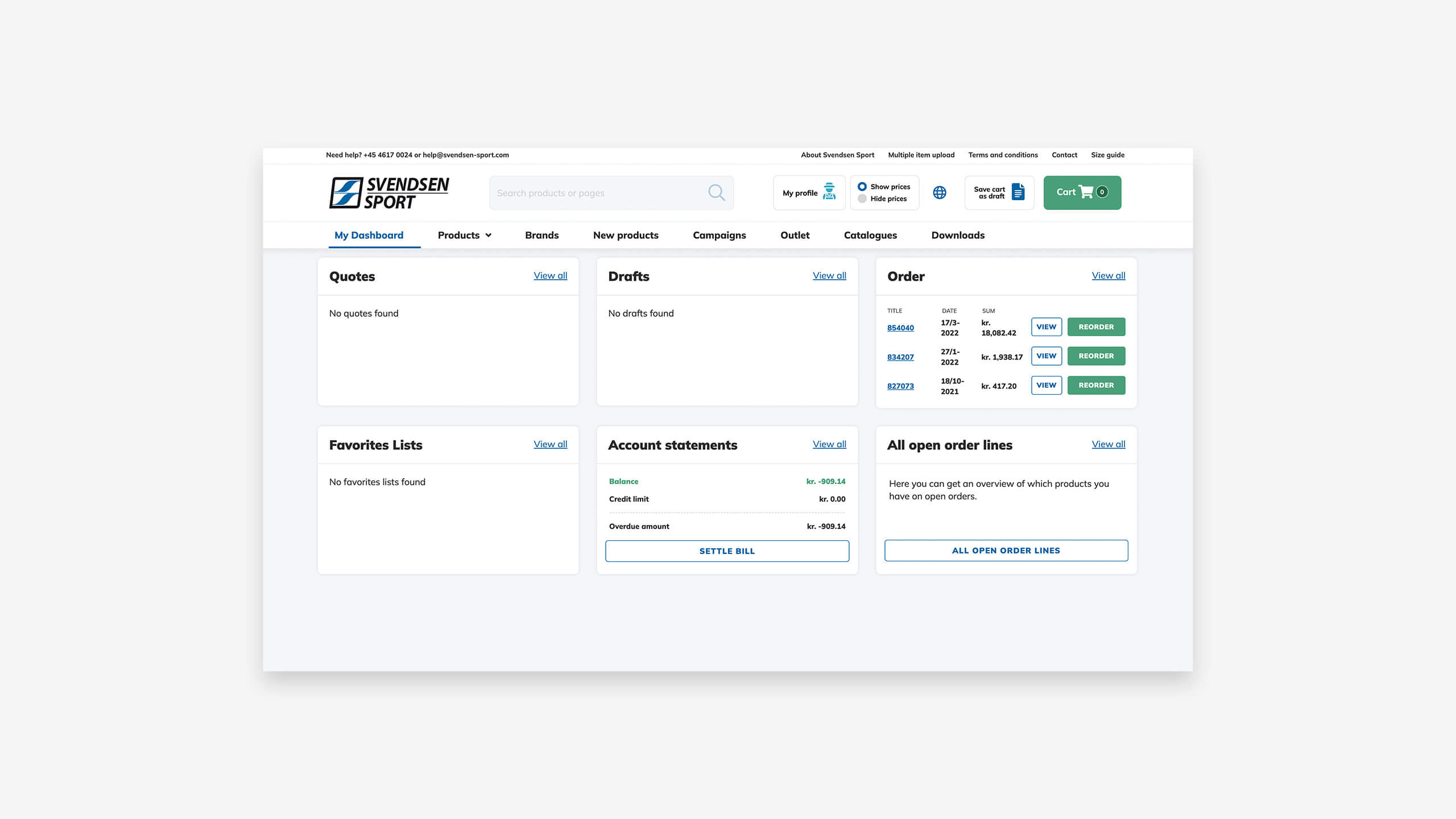Image resolution: width=1456 pixels, height=819 pixels.
Task: Go to the Brands menu item
Action: (x=542, y=235)
